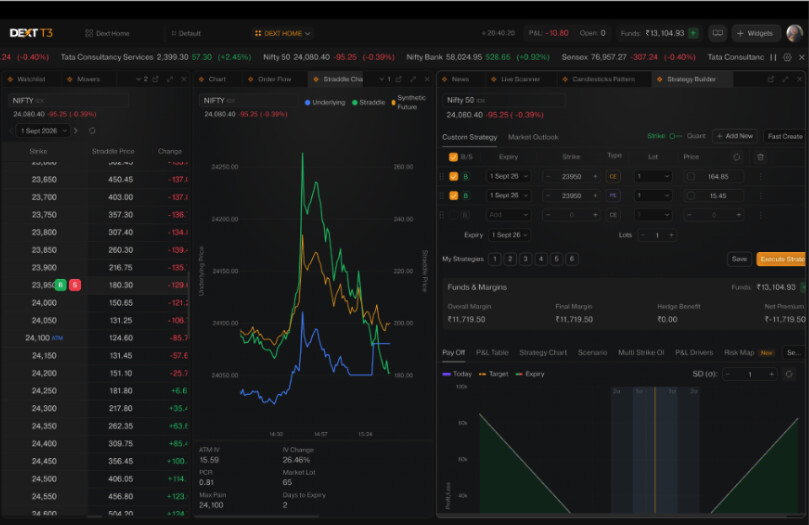The width and height of the screenshot is (809, 525).
Task: Open expiry dropdown of PE leg
Action: (508, 195)
